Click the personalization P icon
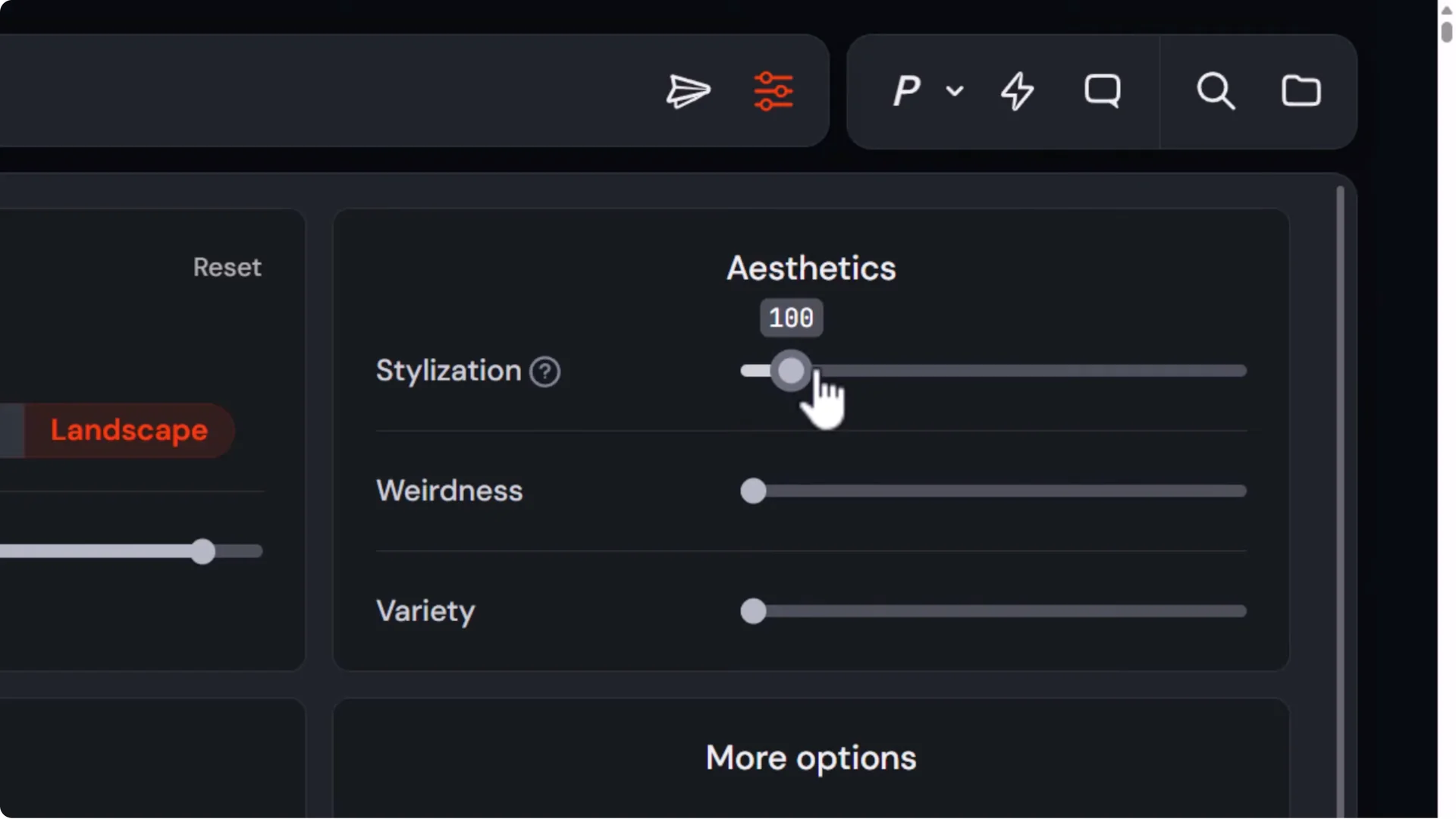Image resolution: width=1456 pixels, height=819 pixels. [x=906, y=92]
